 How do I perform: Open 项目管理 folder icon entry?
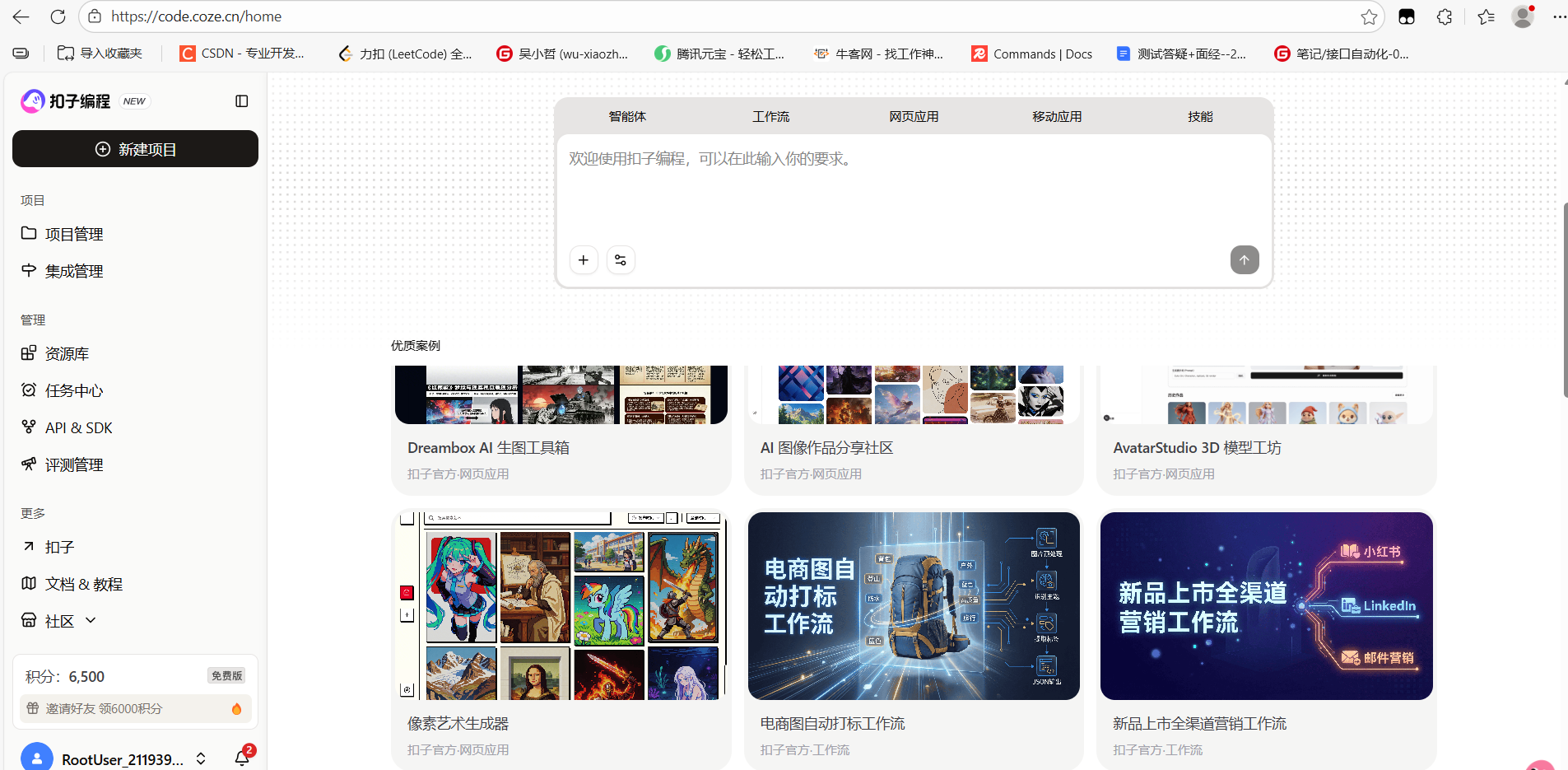29,233
